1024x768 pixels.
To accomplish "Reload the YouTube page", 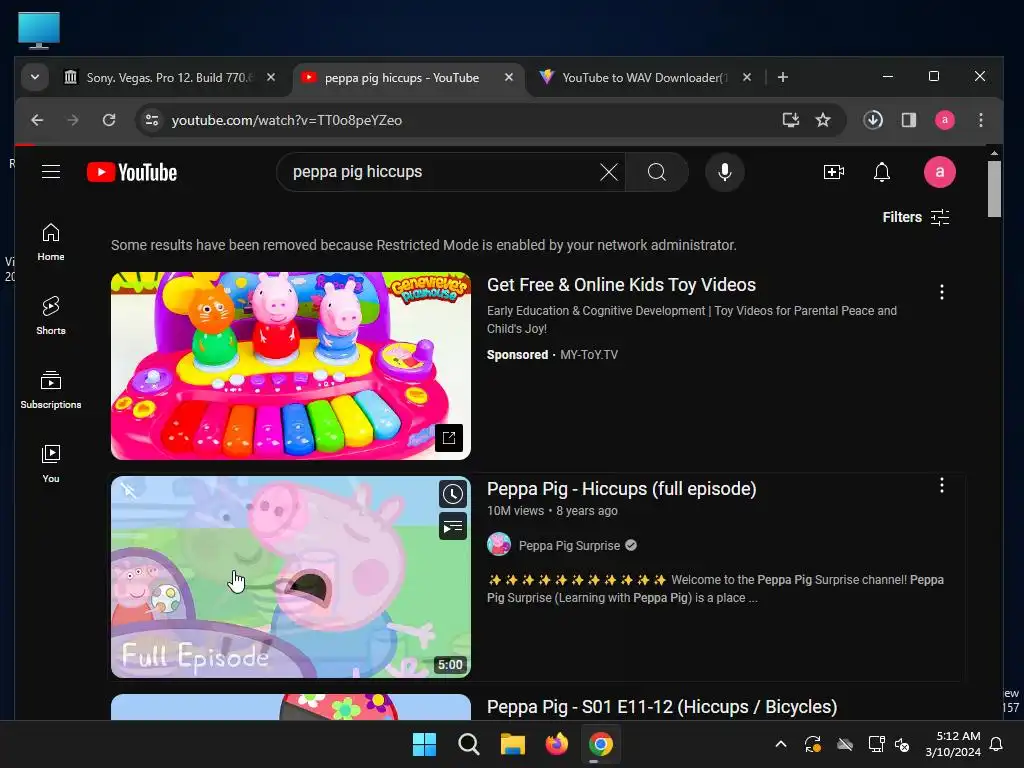I will point(109,120).
